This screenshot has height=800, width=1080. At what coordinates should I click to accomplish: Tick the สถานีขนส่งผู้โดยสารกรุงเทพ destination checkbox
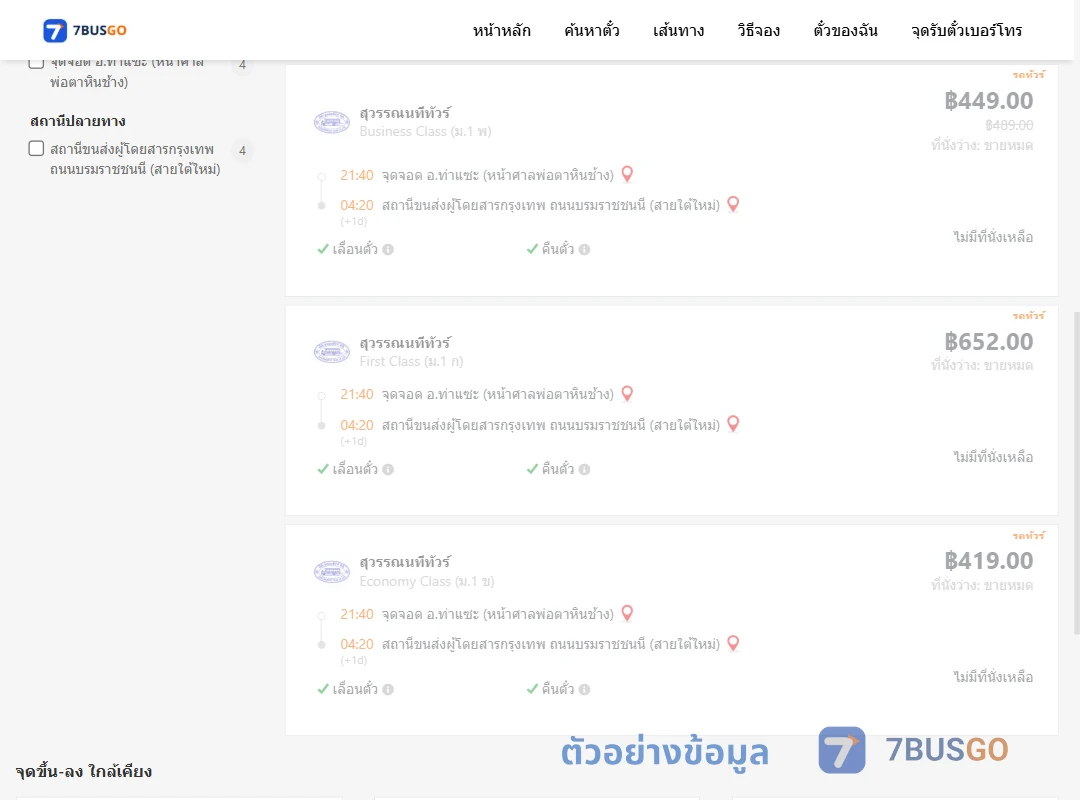point(36,149)
